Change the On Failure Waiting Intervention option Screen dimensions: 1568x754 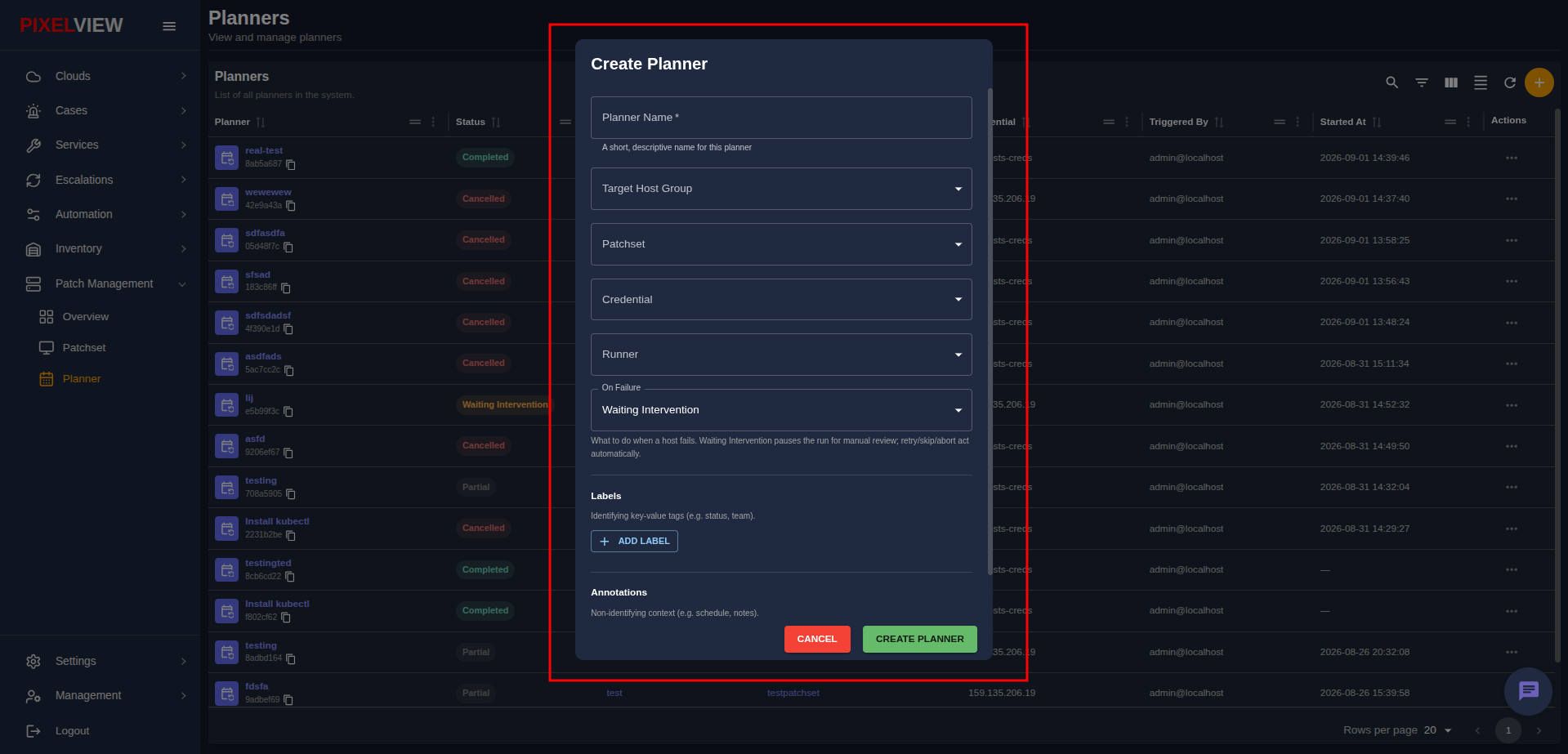tap(781, 410)
